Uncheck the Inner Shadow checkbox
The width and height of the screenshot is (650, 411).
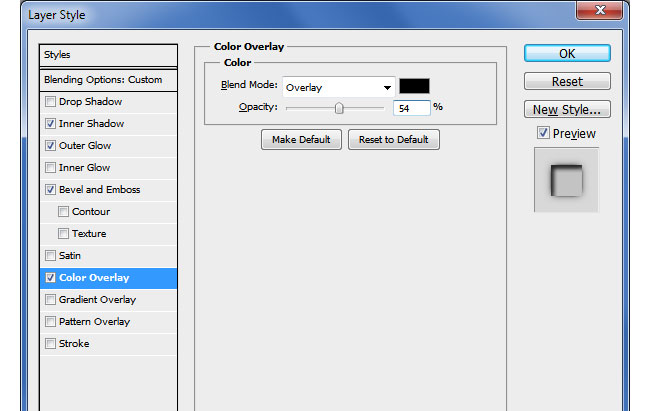[50, 124]
